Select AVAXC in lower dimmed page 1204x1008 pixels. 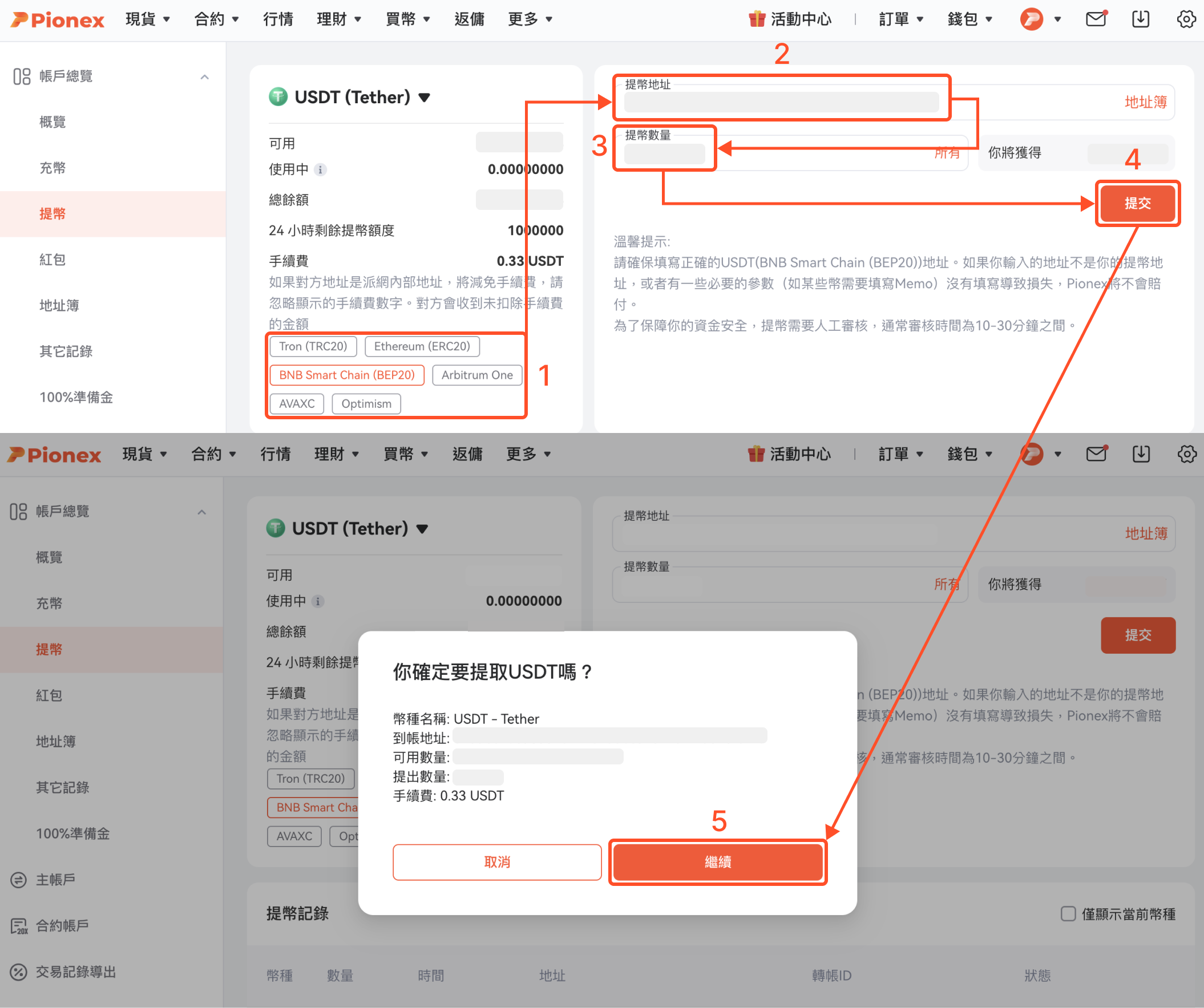click(x=294, y=836)
